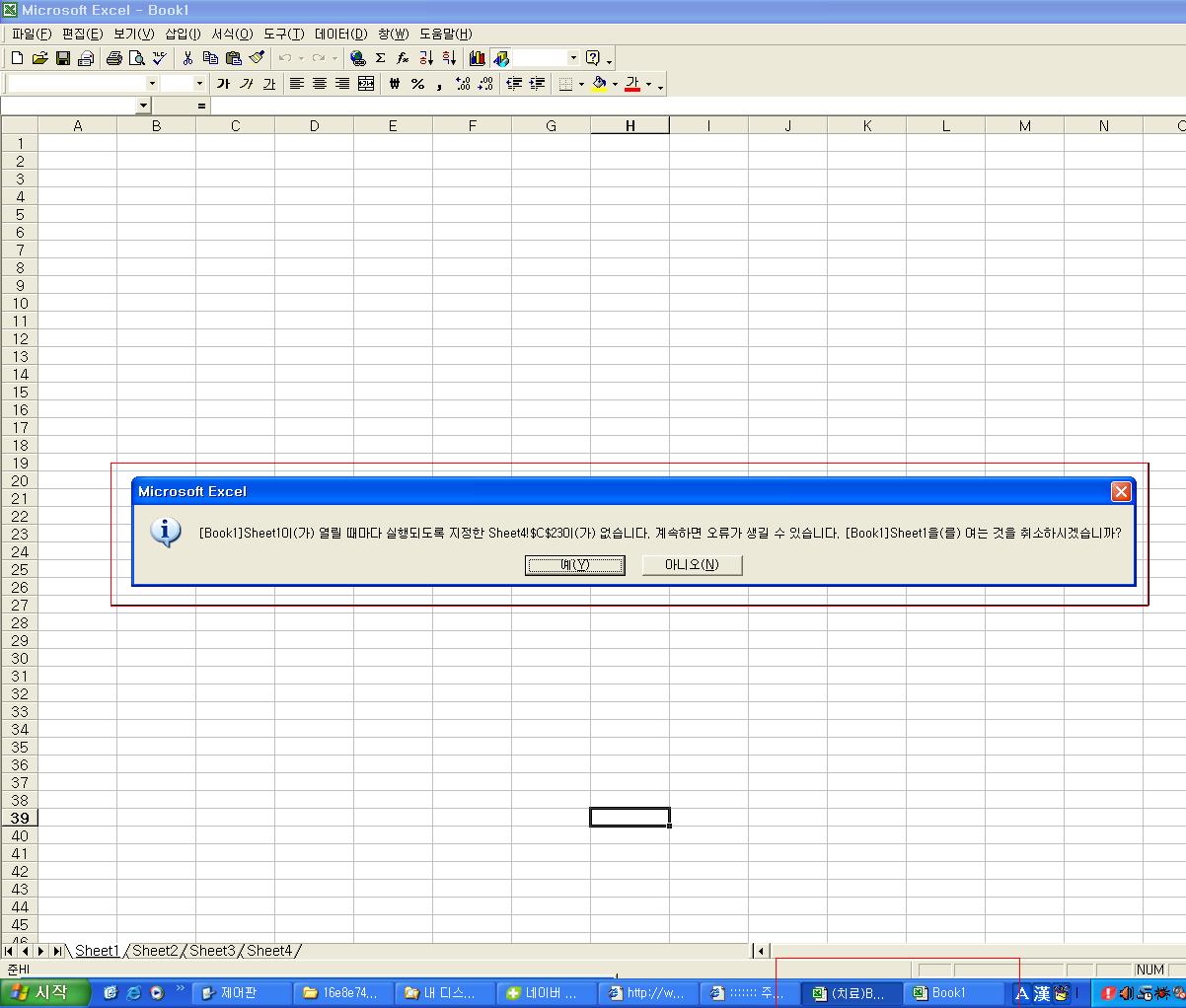Click the Increase Indent icon
Image resolution: width=1186 pixels, height=1008 pixels.
536,84
